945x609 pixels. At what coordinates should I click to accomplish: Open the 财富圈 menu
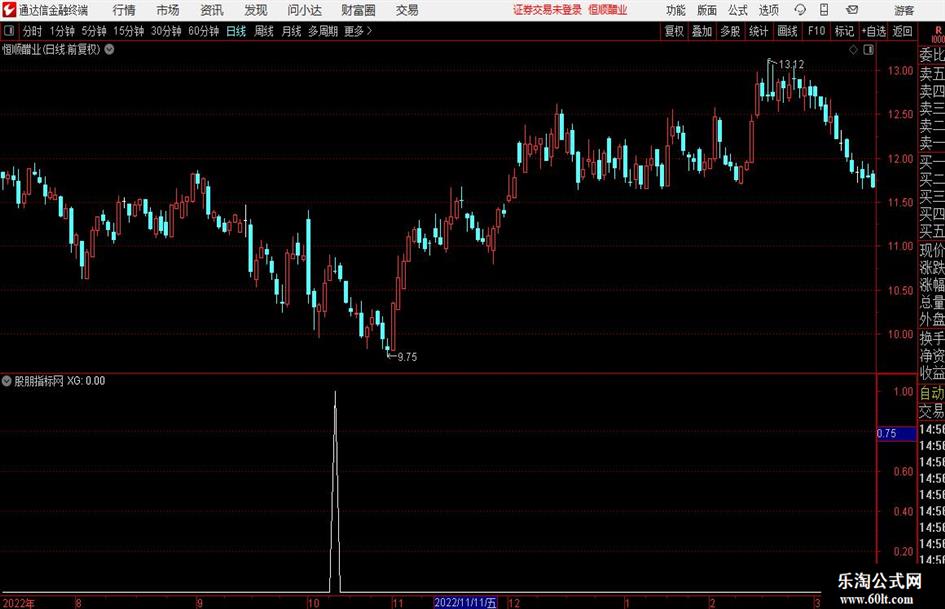358,10
